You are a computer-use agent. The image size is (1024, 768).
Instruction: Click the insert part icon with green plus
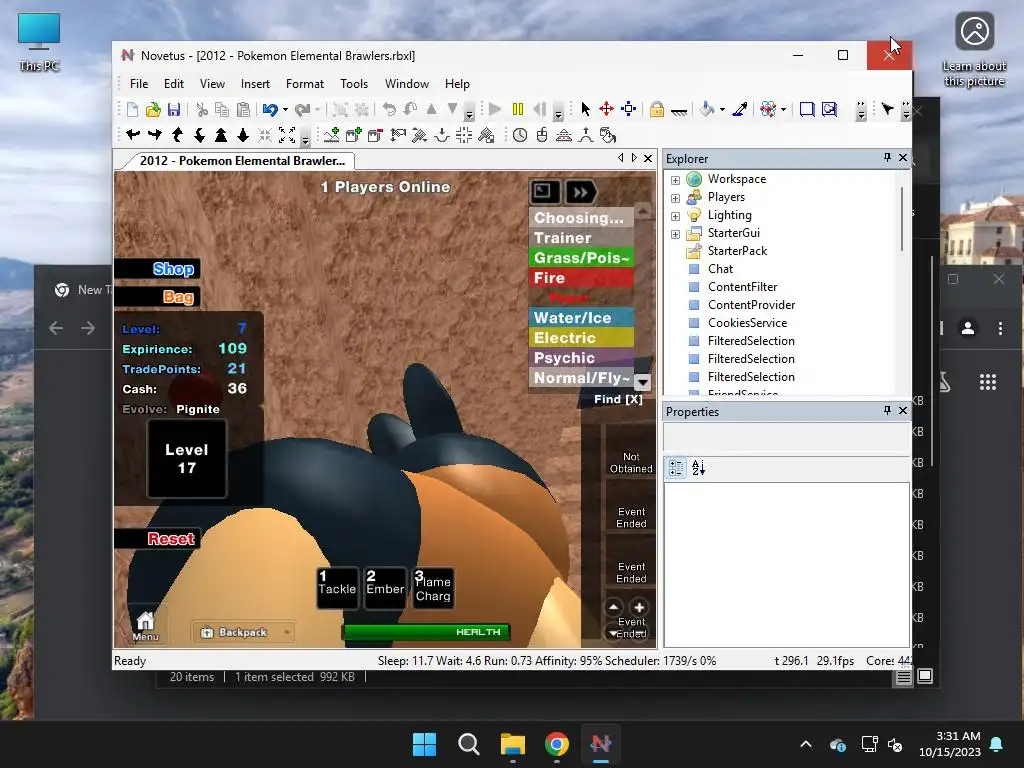point(353,135)
